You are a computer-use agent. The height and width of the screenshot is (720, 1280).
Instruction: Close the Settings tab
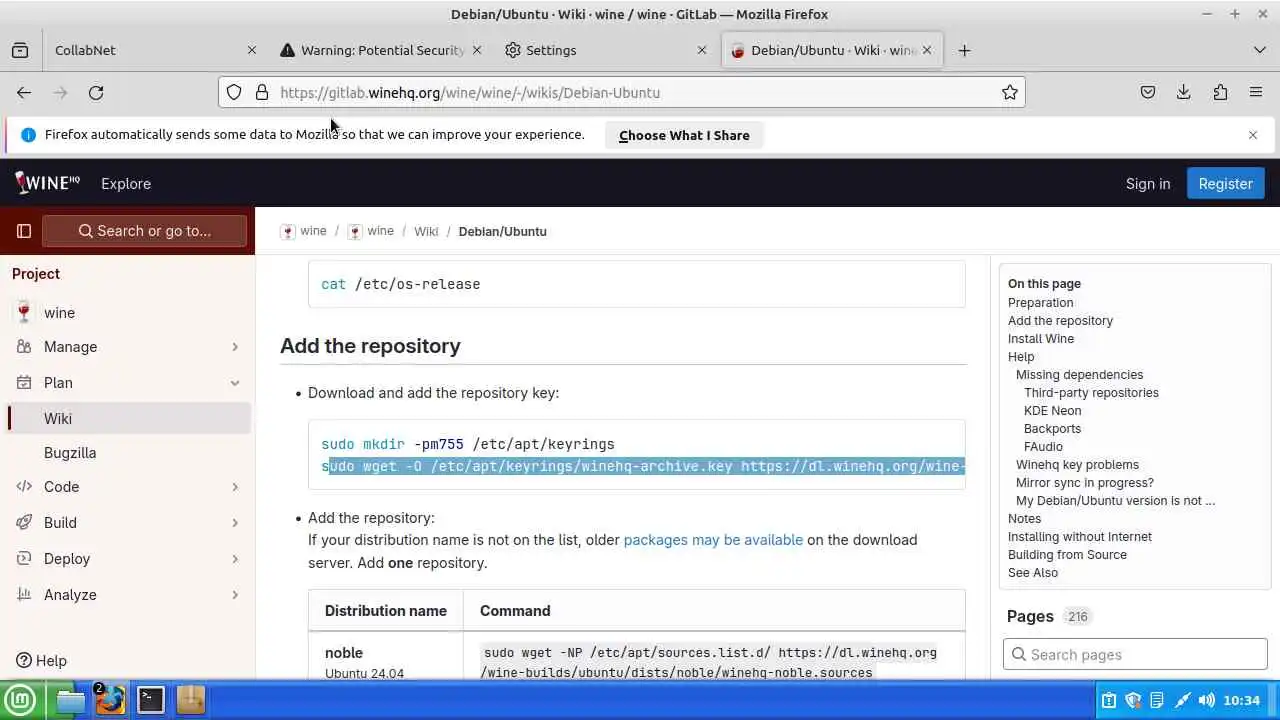tap(702, 50)
